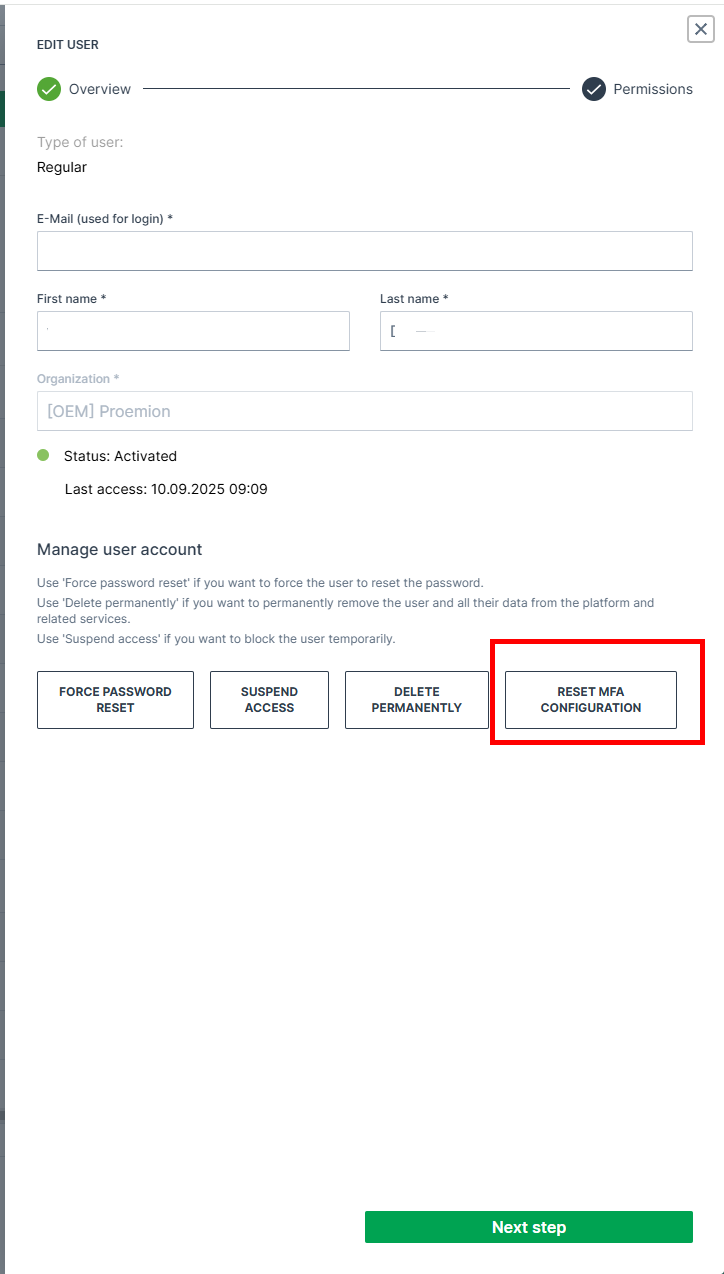Click Delete Permanently to remove the user
The height and width of the screenshot is (1274, 724).
pos(416,699)
